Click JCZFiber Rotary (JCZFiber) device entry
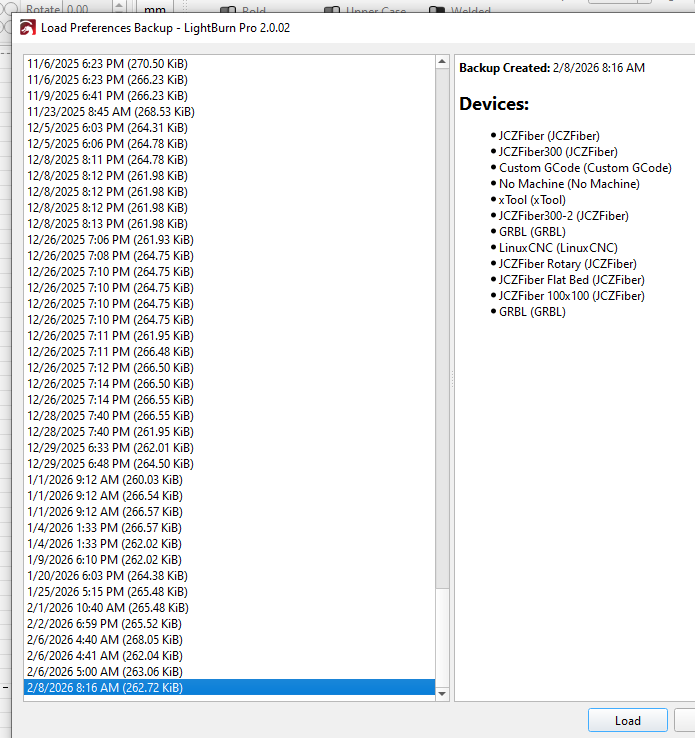 tap(567, 264)
